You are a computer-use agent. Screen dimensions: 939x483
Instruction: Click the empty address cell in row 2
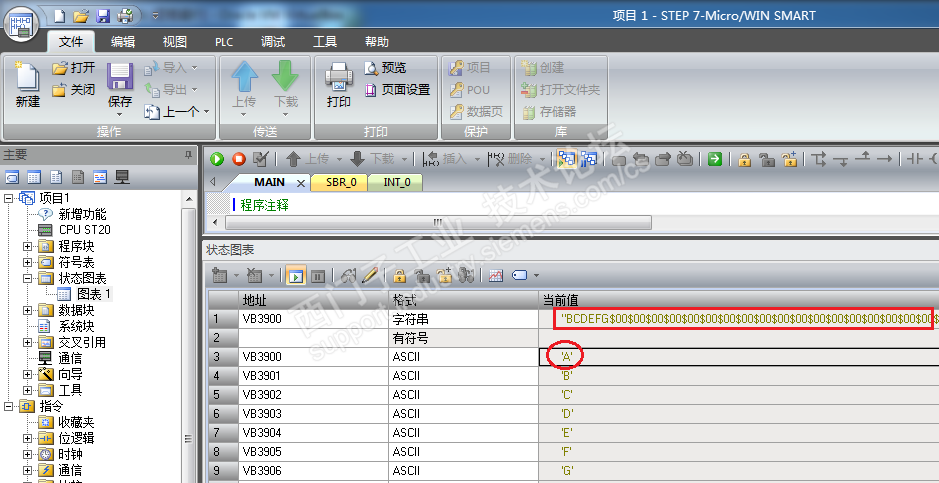click(313, 338)
